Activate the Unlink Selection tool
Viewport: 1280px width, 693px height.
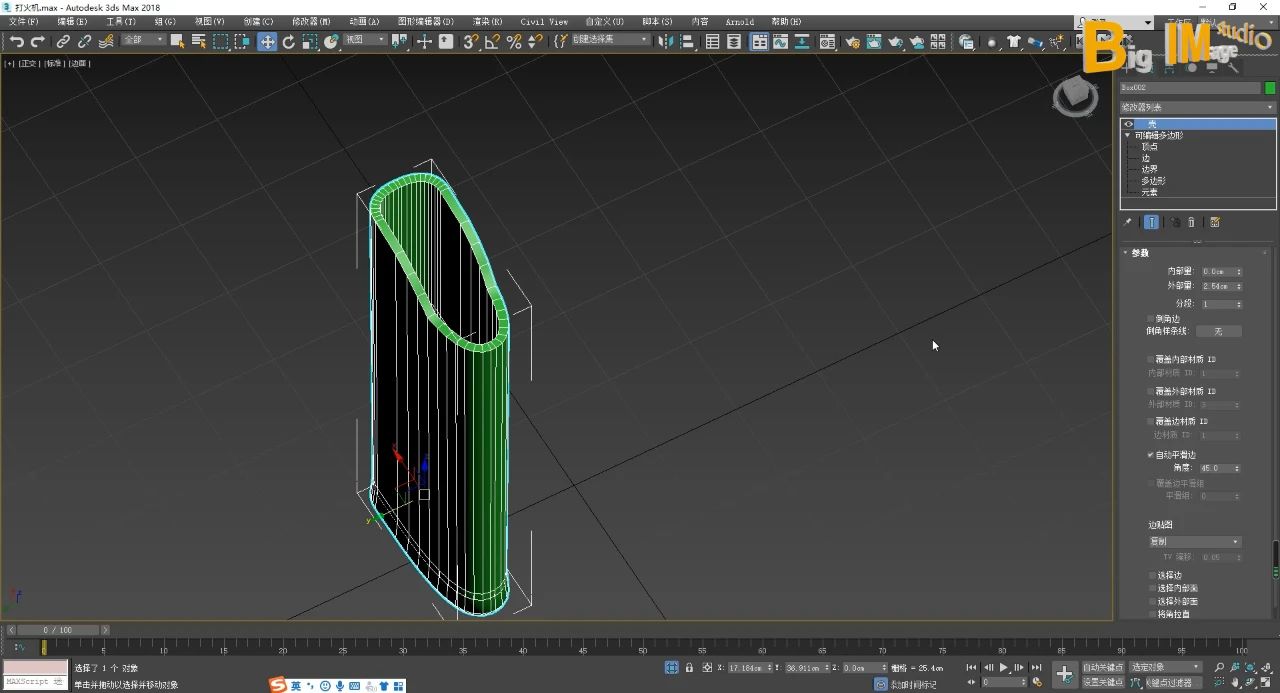[84, 41]
